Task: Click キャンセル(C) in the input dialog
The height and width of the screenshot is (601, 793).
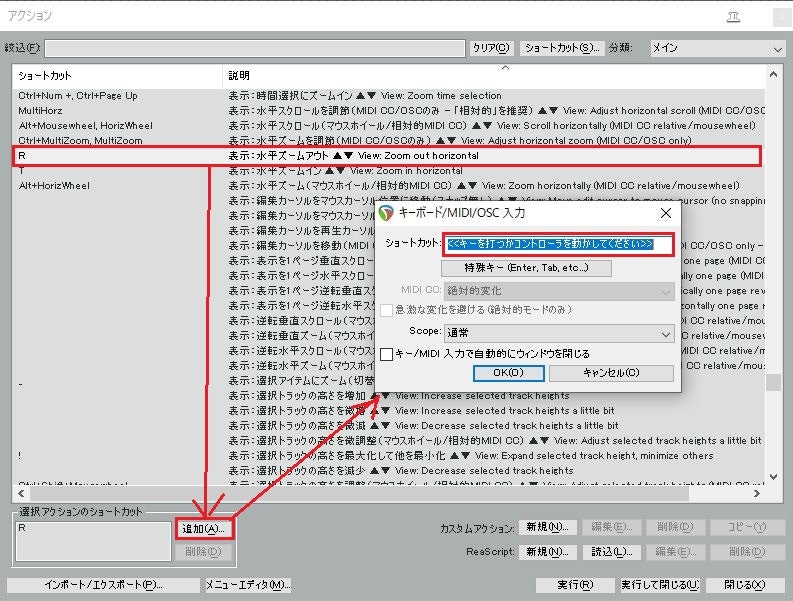Action: (611, 373)
